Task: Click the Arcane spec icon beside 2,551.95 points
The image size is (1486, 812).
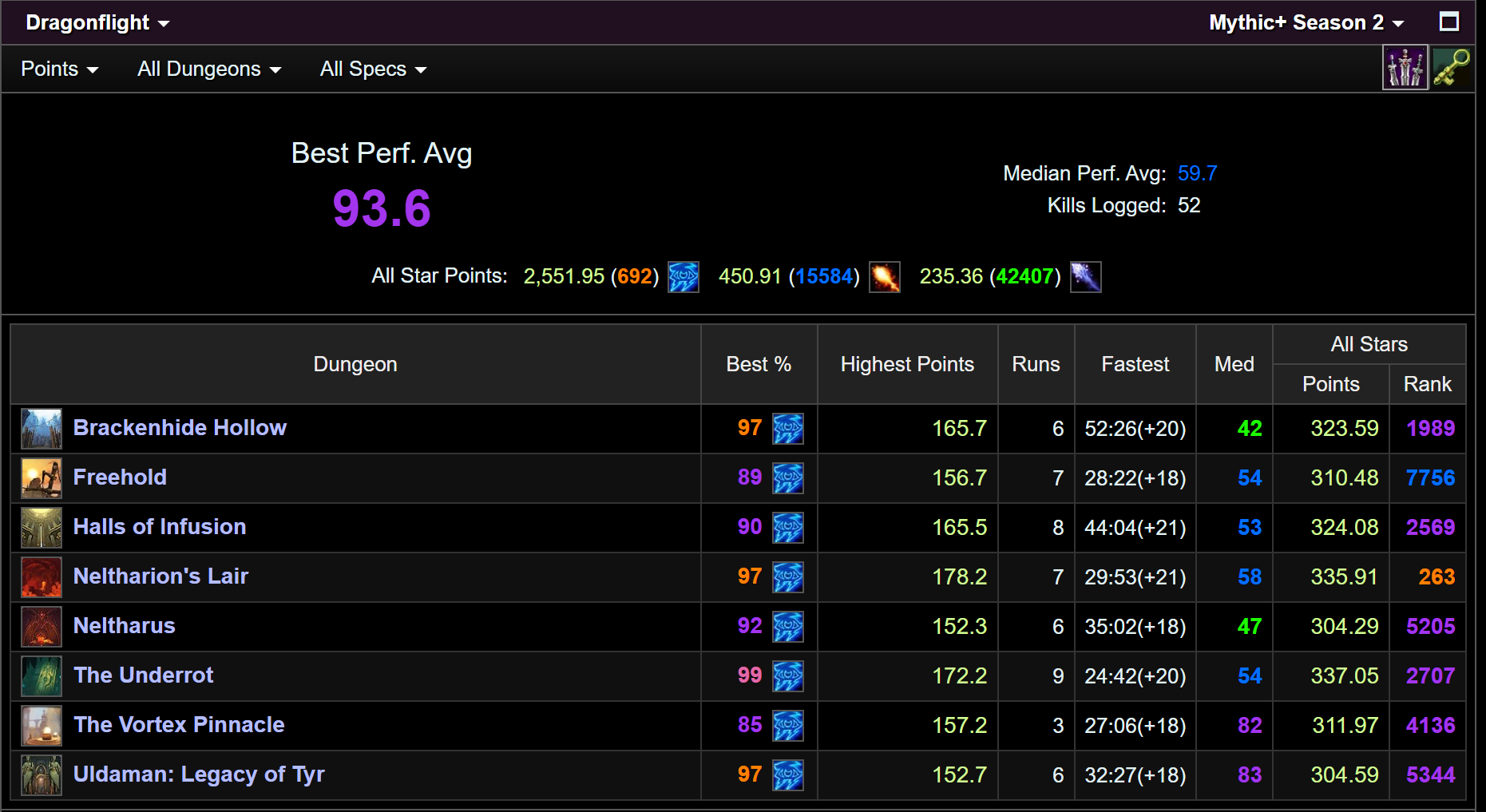Action: 683,276
